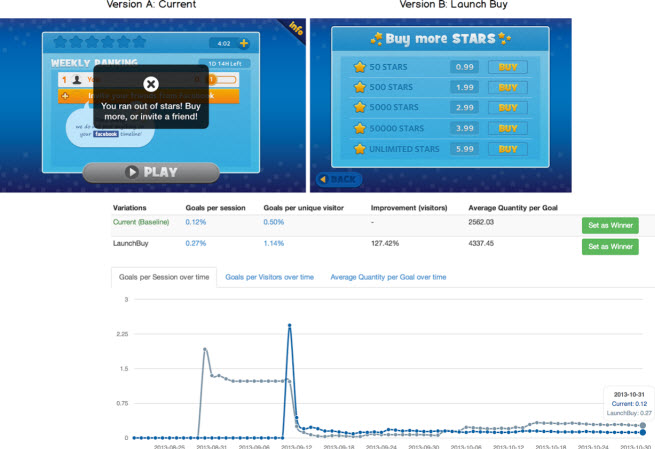Set LaunchBuy as Winner
Viewport: 655px width, 449px height.
[x=610, y=246]
